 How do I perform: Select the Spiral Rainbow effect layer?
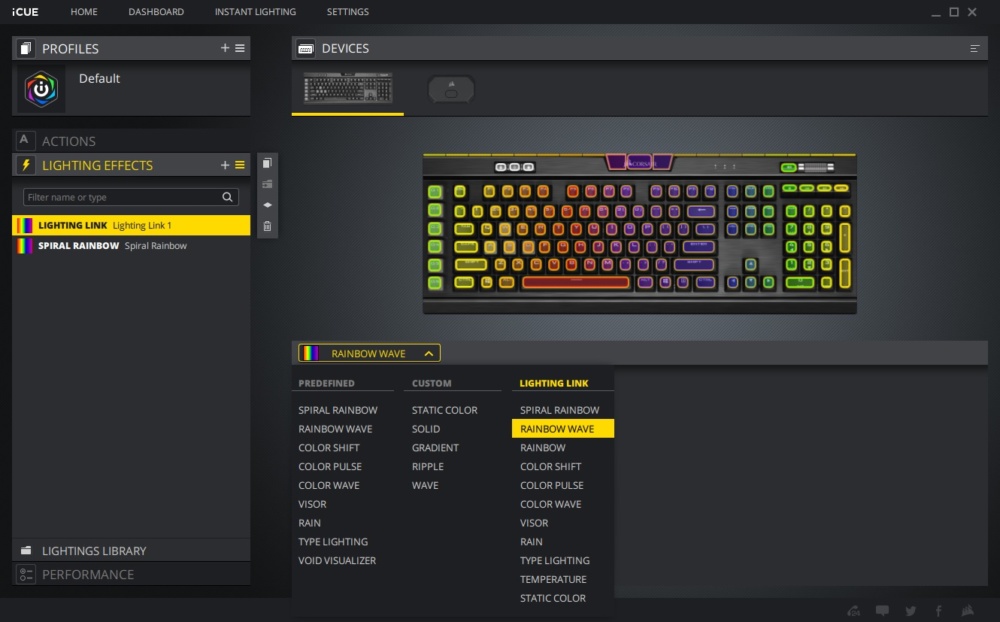(131, 246)
